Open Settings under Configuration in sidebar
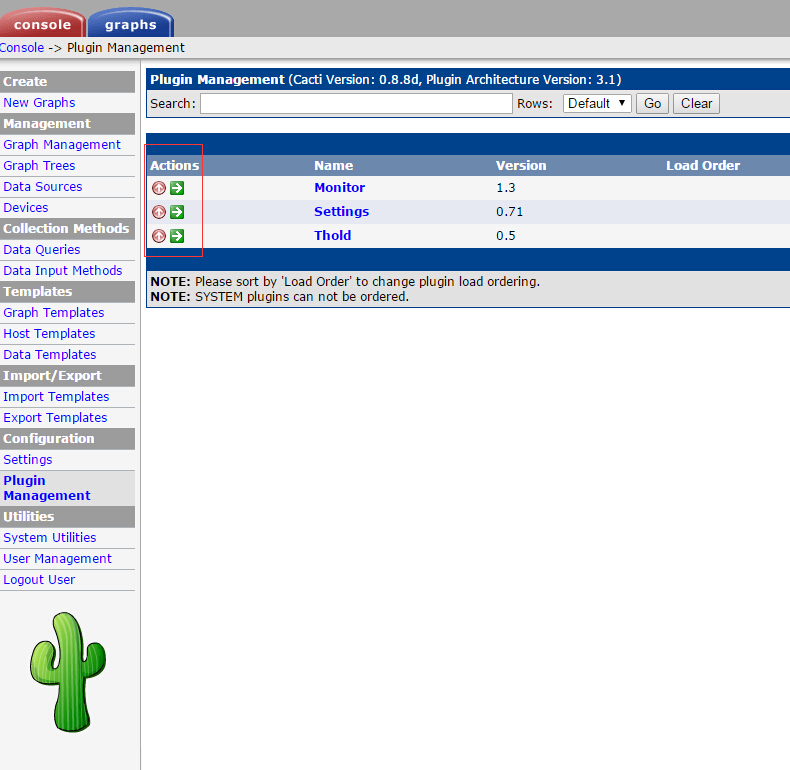This screenshot has width=790, height=770. pyautogui.click(x=28, y=460)
